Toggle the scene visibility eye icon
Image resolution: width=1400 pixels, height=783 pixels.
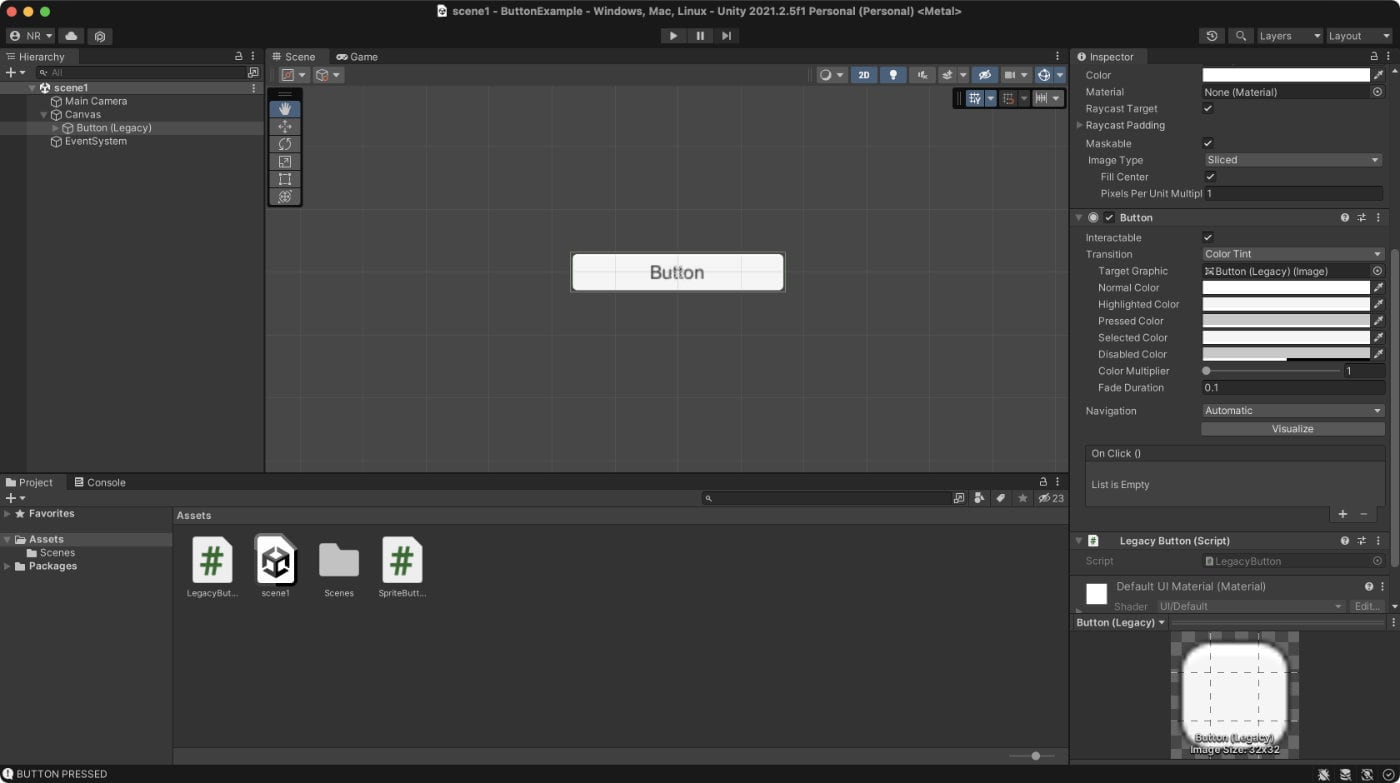click(x=985, y=74)
